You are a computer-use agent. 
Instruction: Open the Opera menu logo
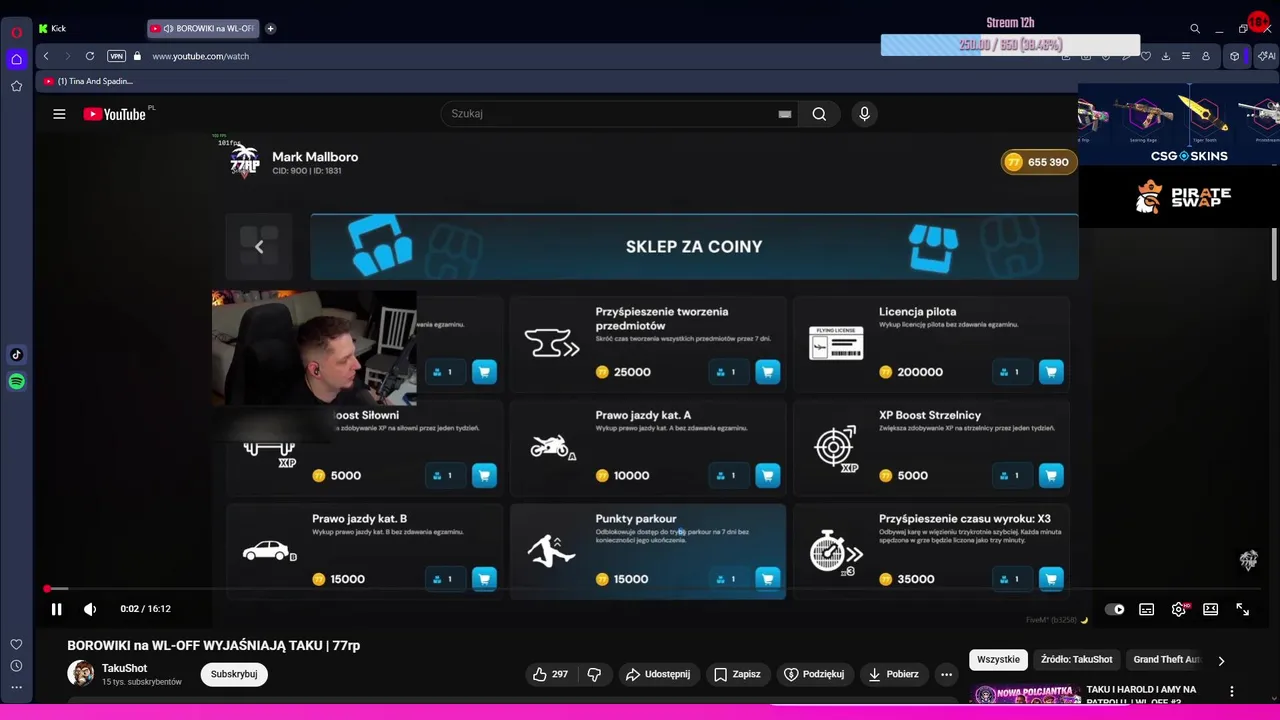click(x=16, y=32)
